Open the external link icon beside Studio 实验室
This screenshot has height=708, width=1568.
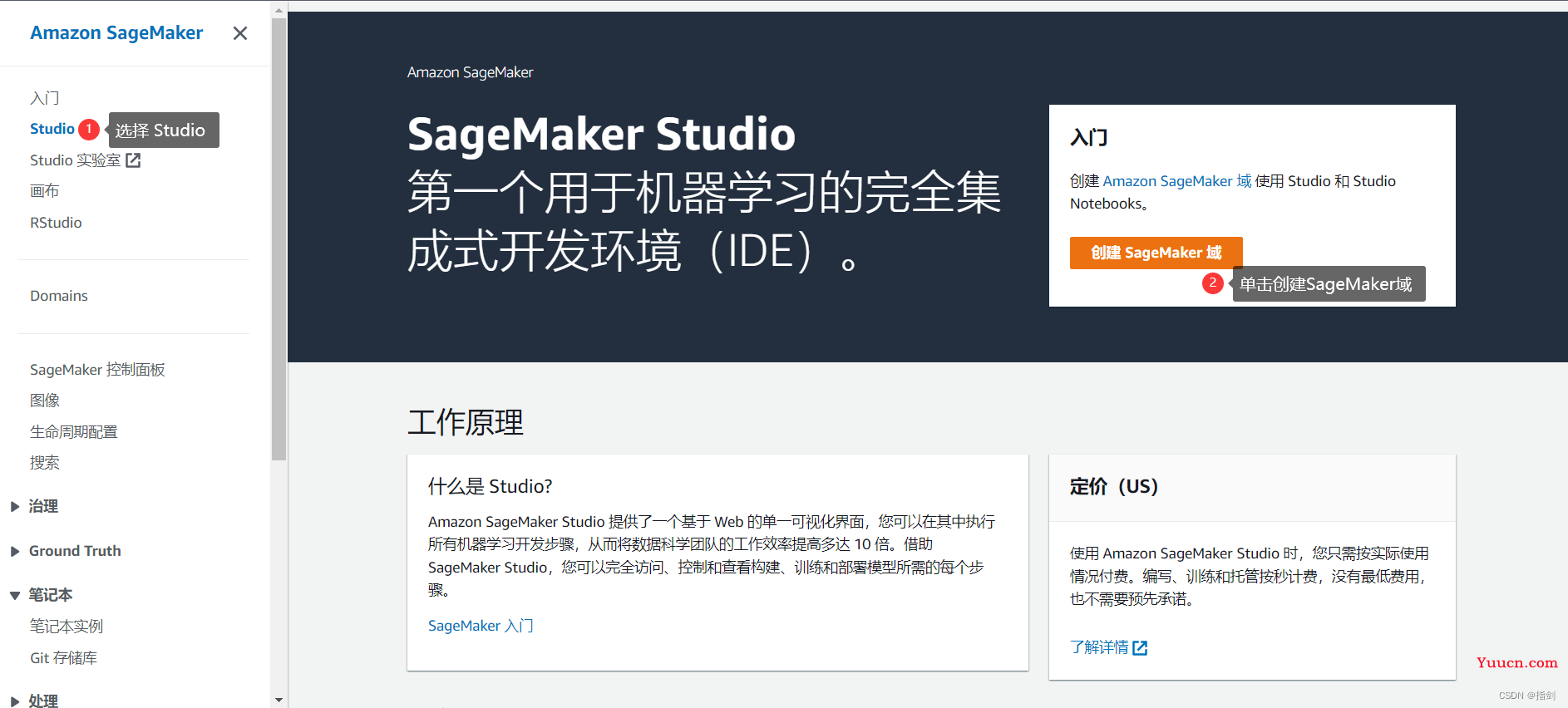point(133,160)
